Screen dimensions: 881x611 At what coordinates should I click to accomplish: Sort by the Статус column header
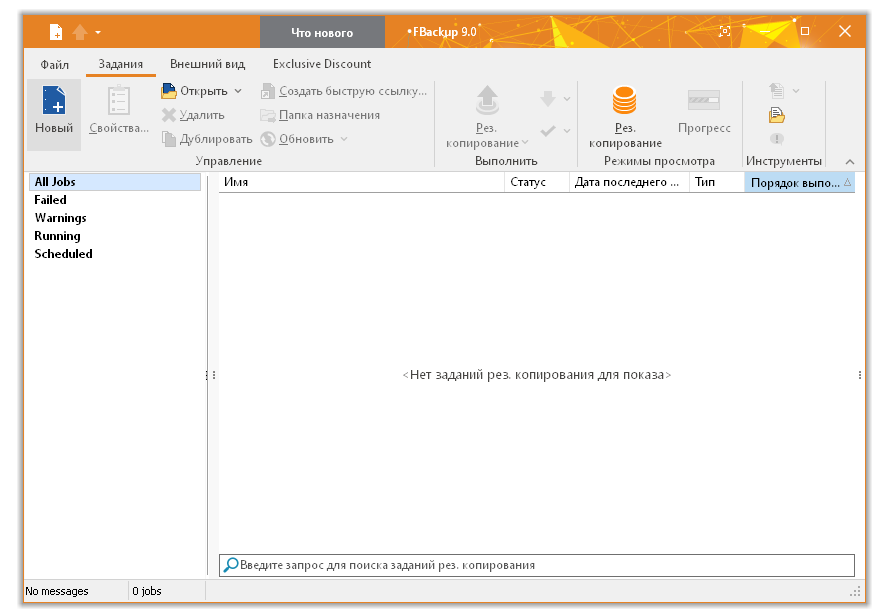(537, 182)
